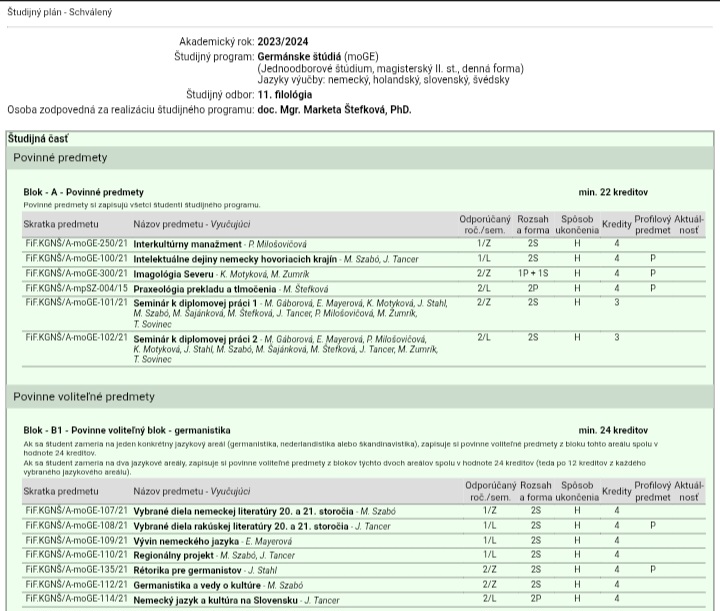Click the Študijná časť section heading
The width and height of the screenshot is (720, 611).
pyautogui.click(x=38, y=137)
